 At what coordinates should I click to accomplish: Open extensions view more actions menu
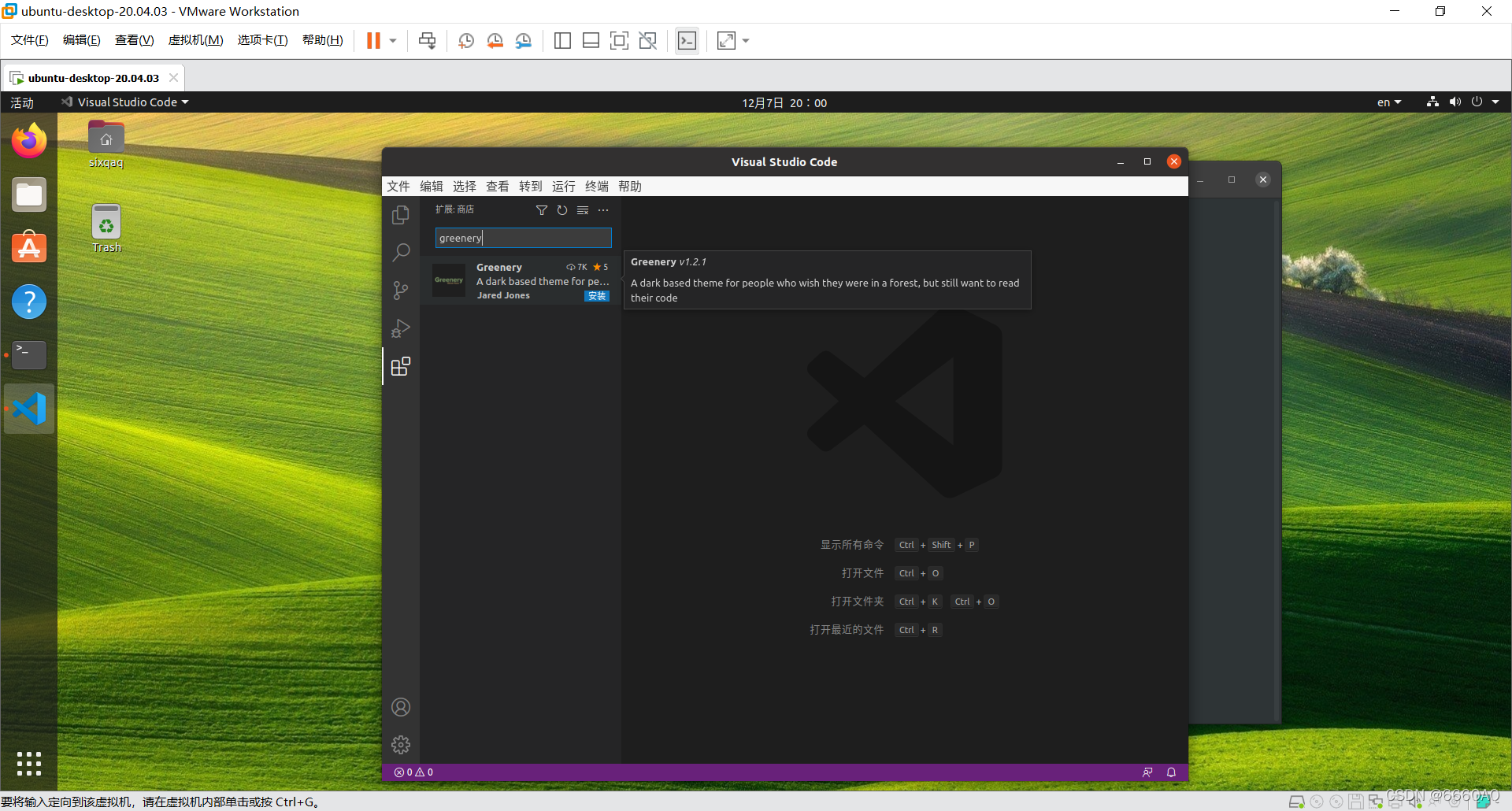(x=603, y=210)
